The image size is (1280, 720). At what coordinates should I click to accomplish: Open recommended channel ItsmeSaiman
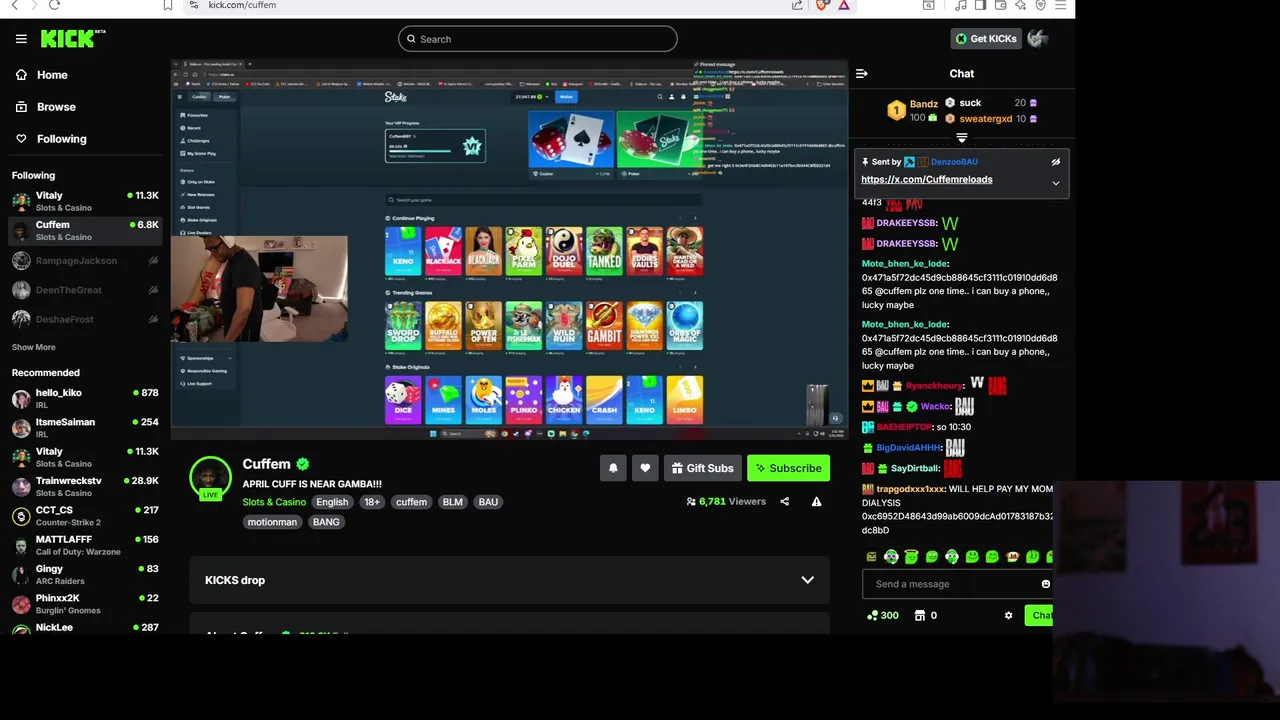(x=84, y=427)
